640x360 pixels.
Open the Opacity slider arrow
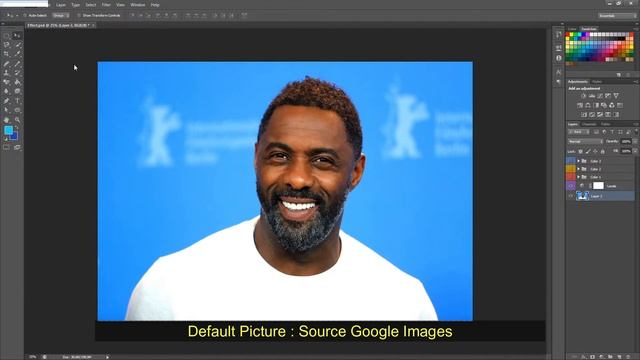[635, 141]
